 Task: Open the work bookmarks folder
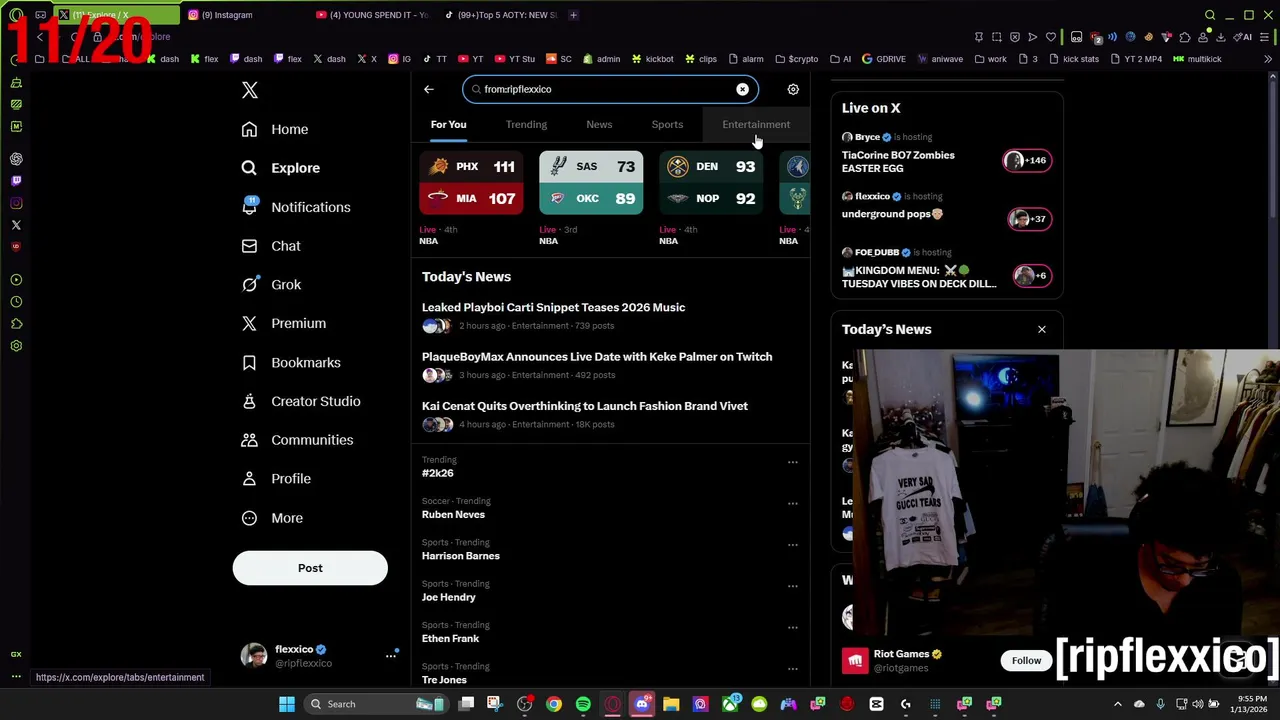click(990, 59)
